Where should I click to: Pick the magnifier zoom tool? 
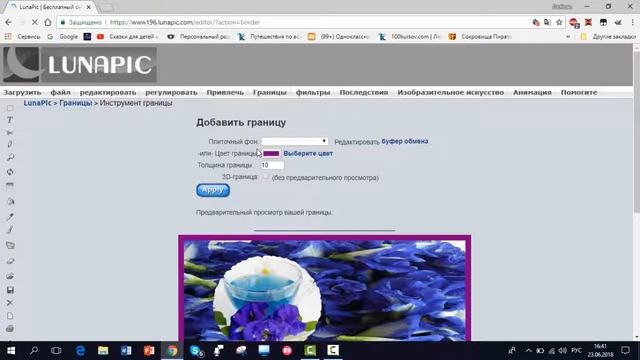pos(10,158)
